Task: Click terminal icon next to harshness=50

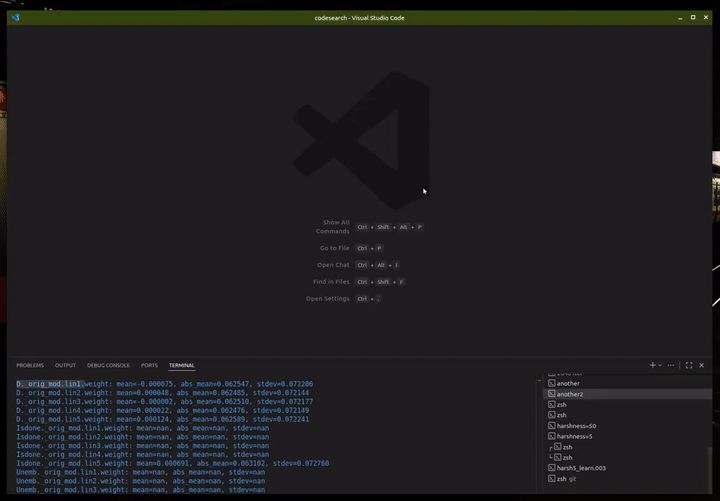Action: [x=552, y=426]
